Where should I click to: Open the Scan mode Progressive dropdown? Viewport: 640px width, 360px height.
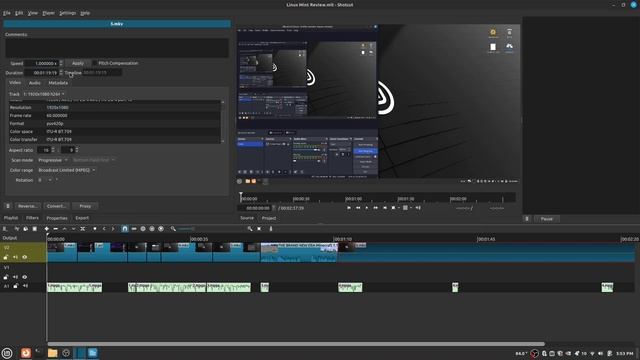coord(53,160)
